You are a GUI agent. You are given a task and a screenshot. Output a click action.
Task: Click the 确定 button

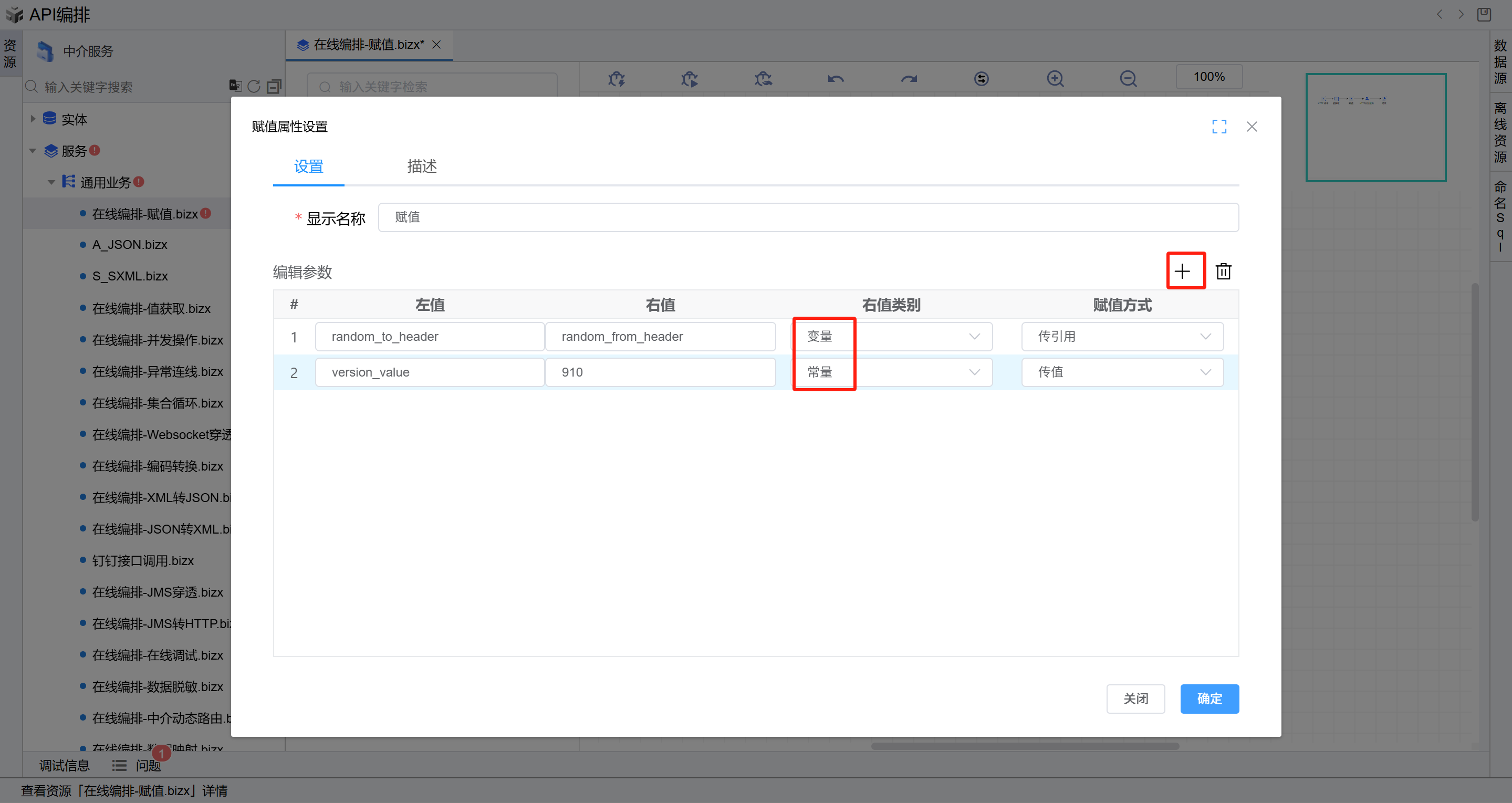(1208, 698)
